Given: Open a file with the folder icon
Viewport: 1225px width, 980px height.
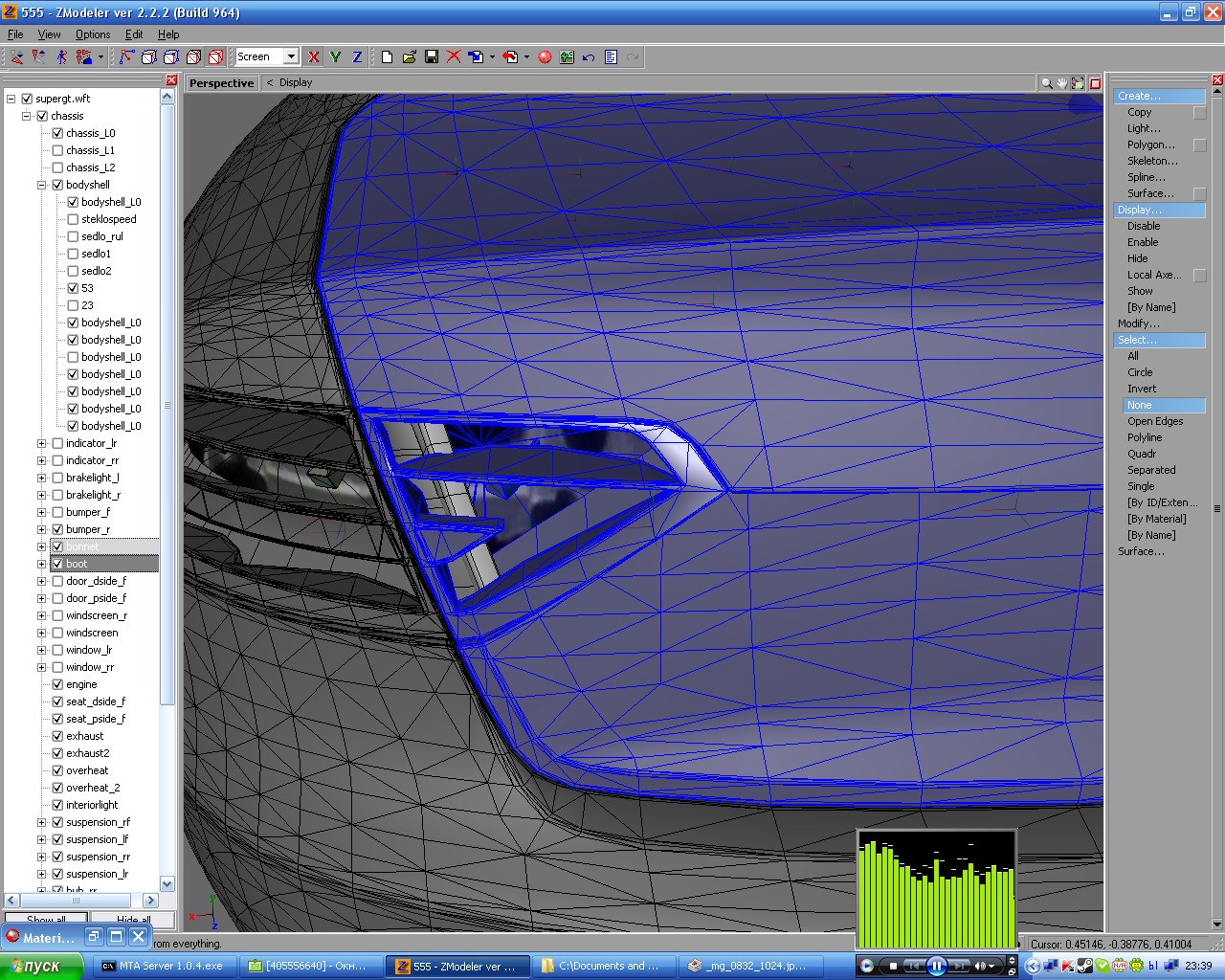Looking at the screenshot, I should tap(410, 57).
